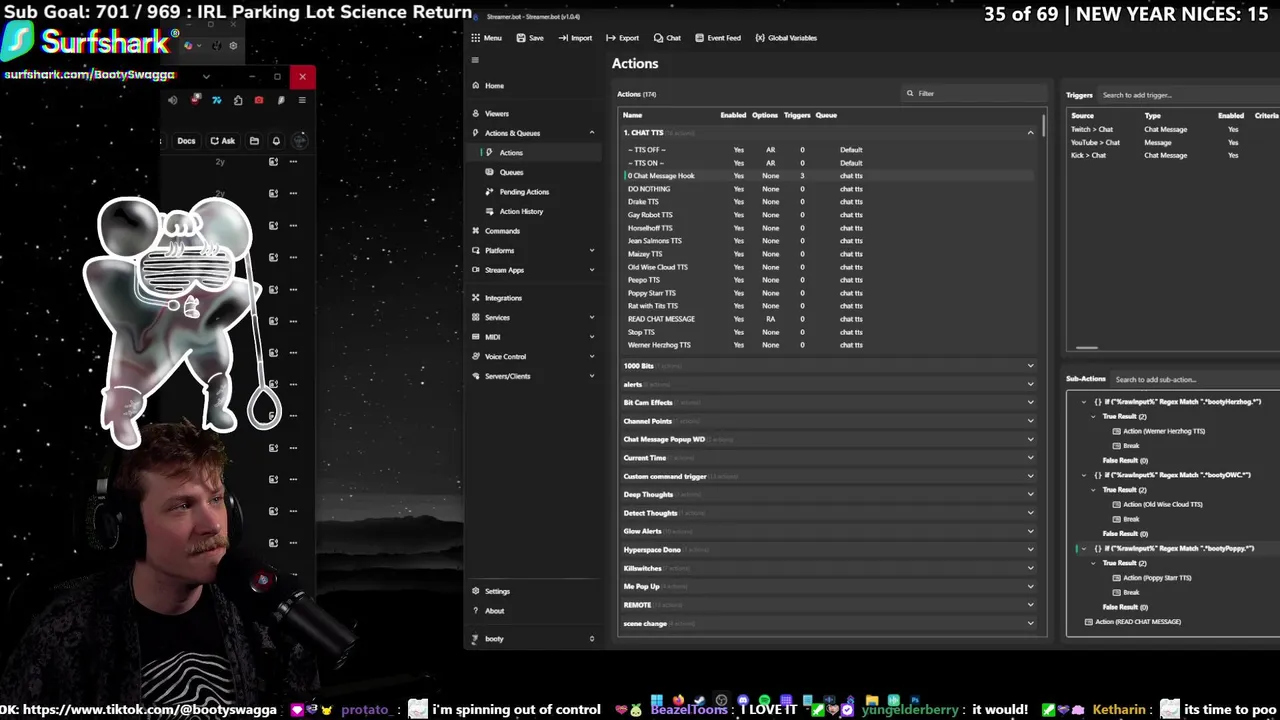
Task: Click the Docs button in browser window
Action: click(x=186, y=141)
